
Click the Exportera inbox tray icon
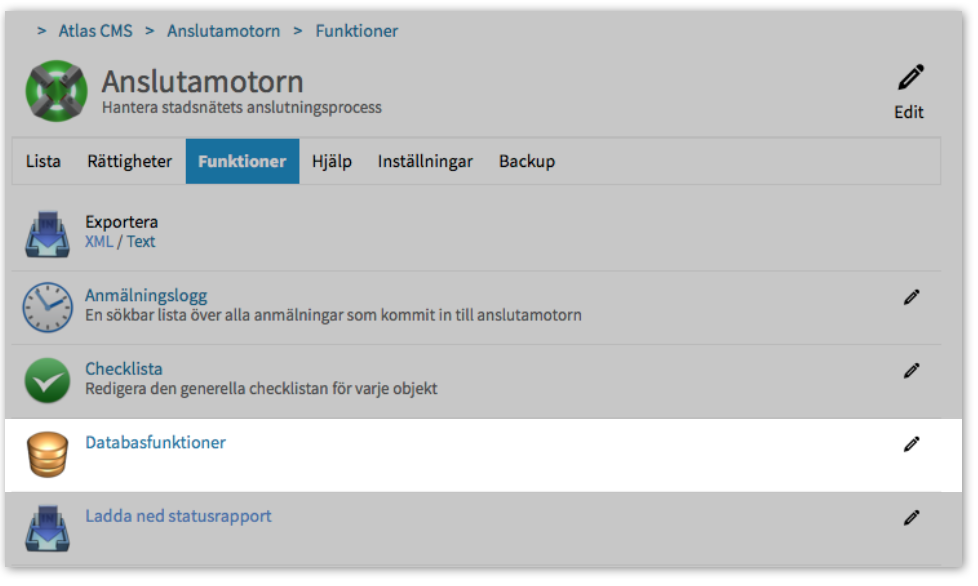click(47, 234)
